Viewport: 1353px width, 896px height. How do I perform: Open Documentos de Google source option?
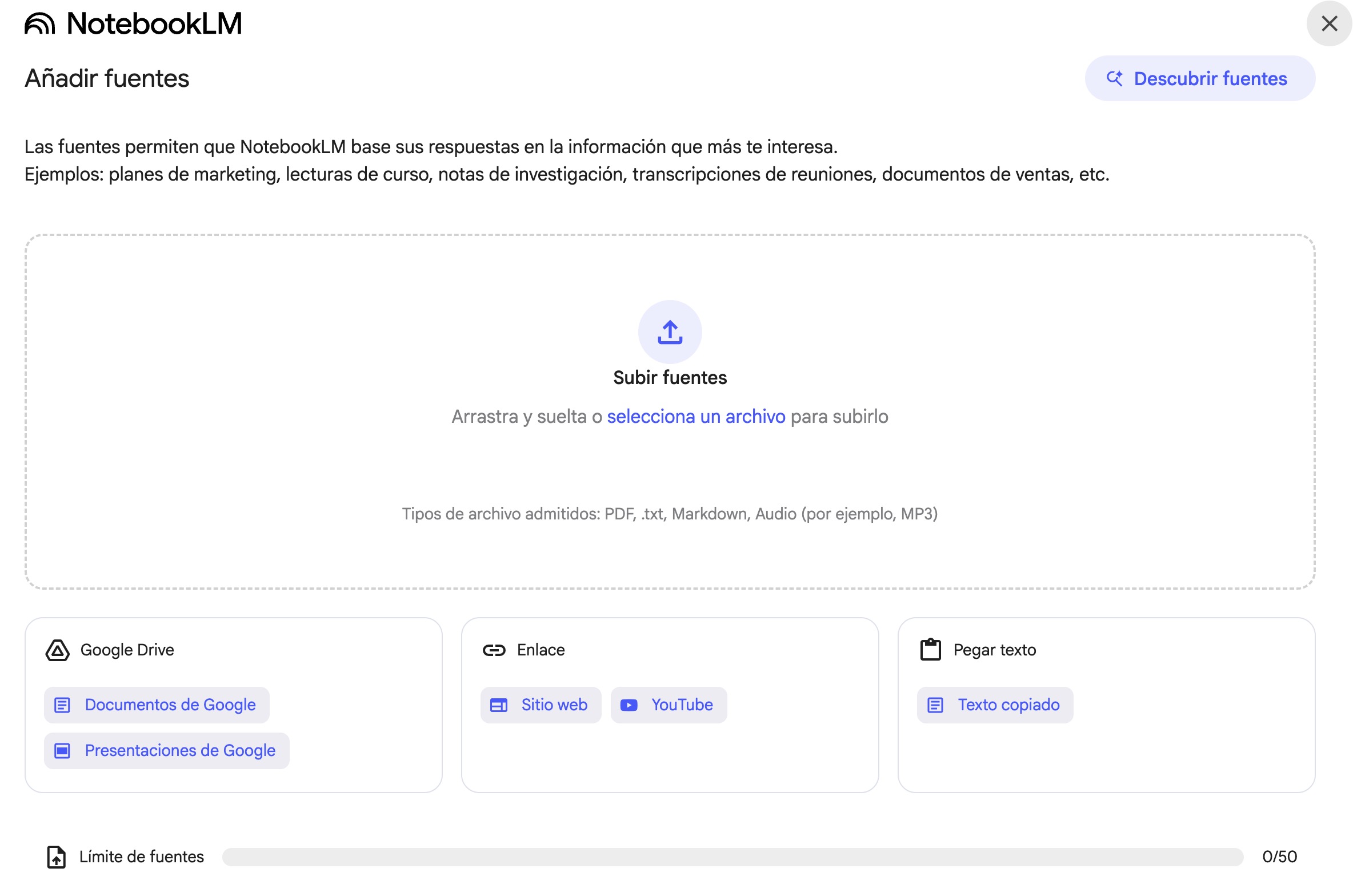point(157,705)
